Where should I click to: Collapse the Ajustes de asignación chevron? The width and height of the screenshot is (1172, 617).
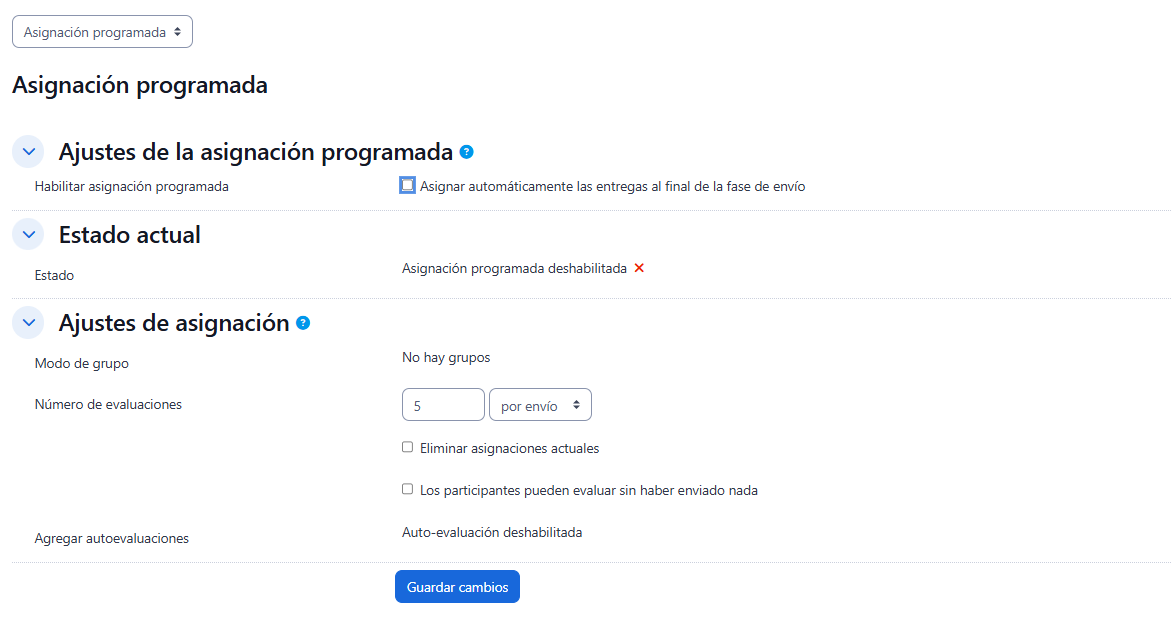click(x=28, y=323)
